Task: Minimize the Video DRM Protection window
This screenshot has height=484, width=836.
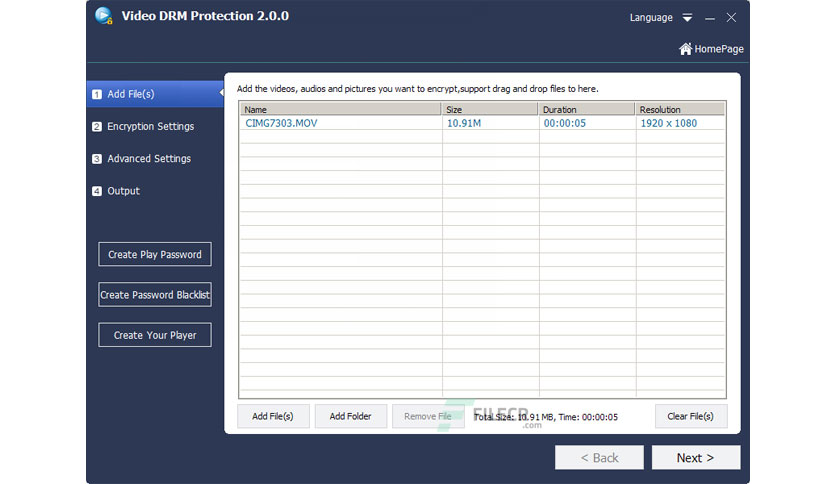Action: [x=710, y=18]
